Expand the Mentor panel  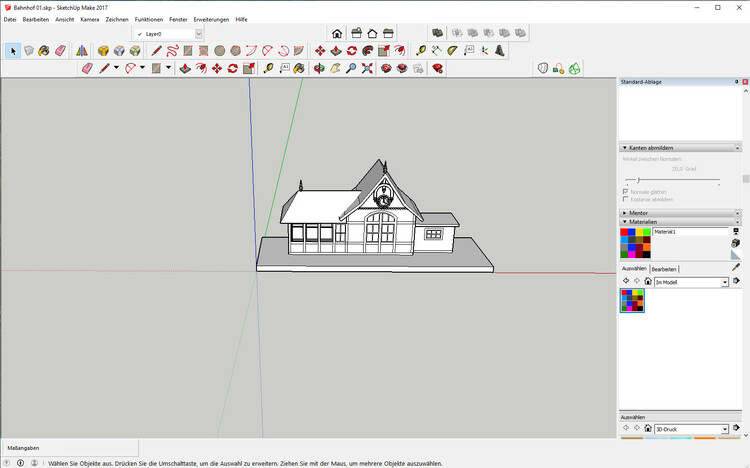tap(625, 213)
